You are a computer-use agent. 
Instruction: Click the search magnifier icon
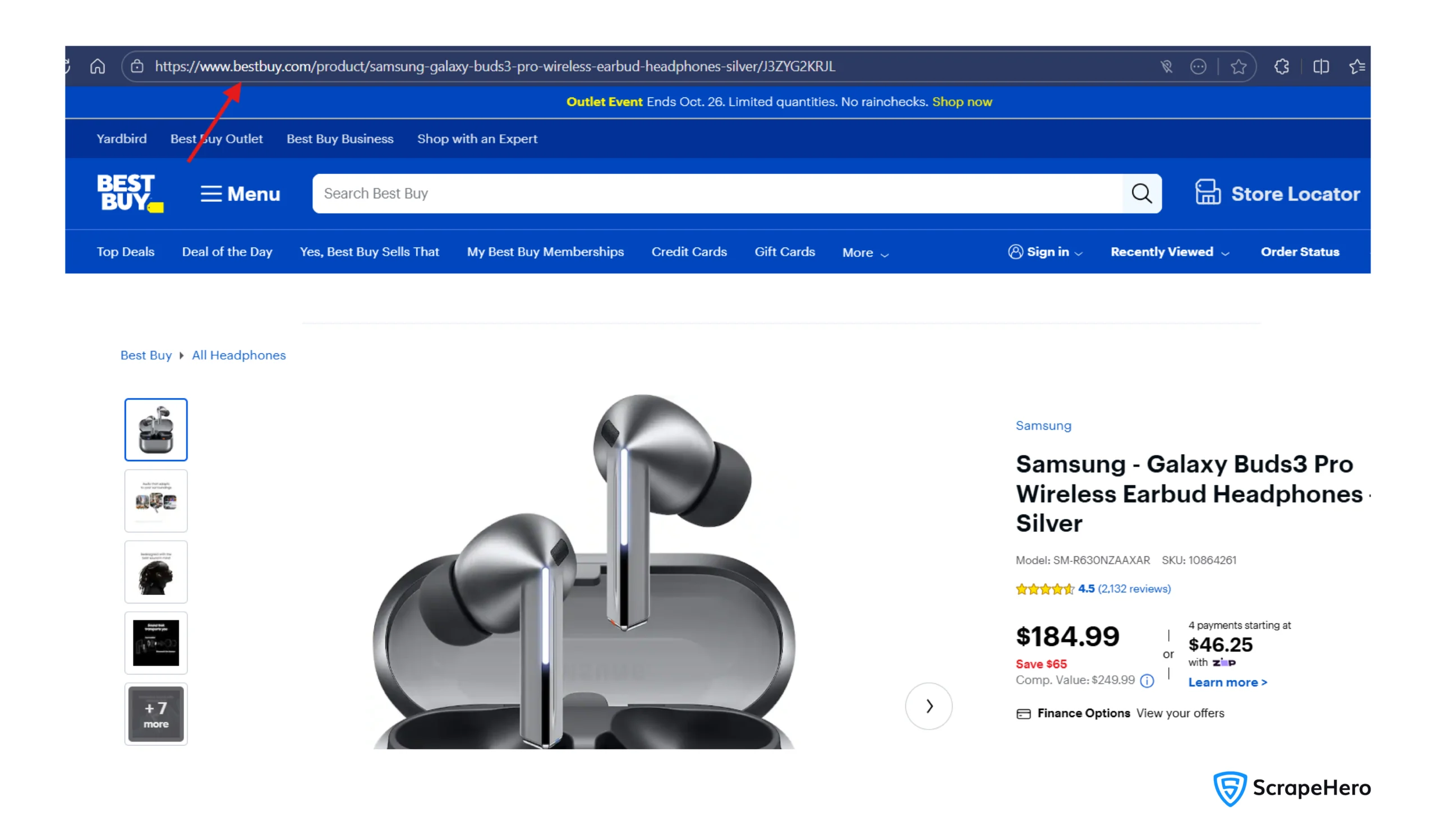pyautogui.click(x=1142, y=193)
